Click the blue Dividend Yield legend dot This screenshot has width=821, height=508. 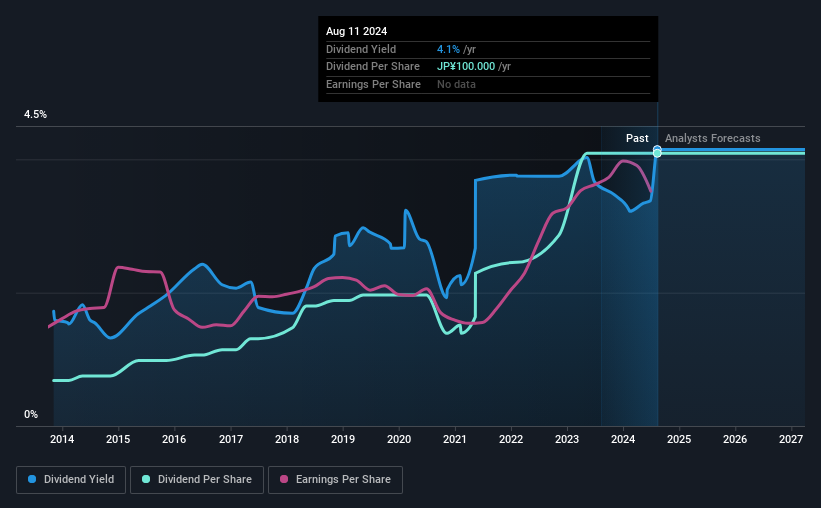pyautogui.click(x=32, y=479)
